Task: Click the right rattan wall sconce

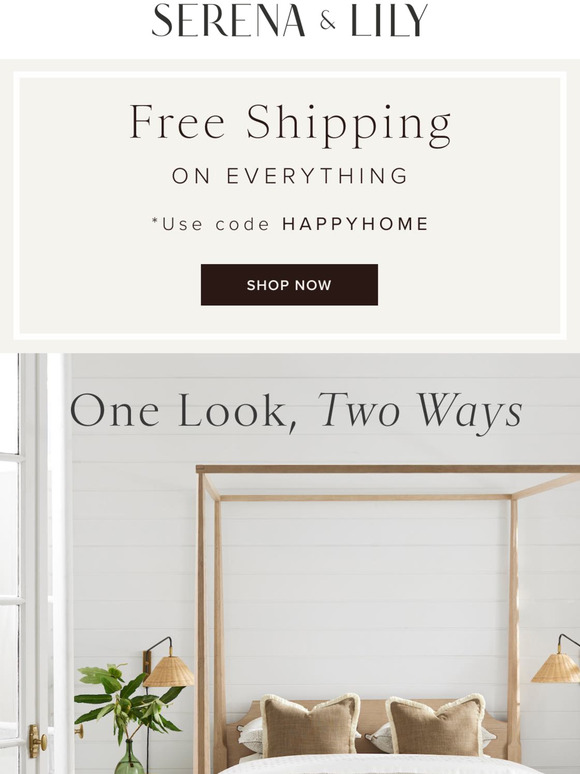Action: point(556,660)
